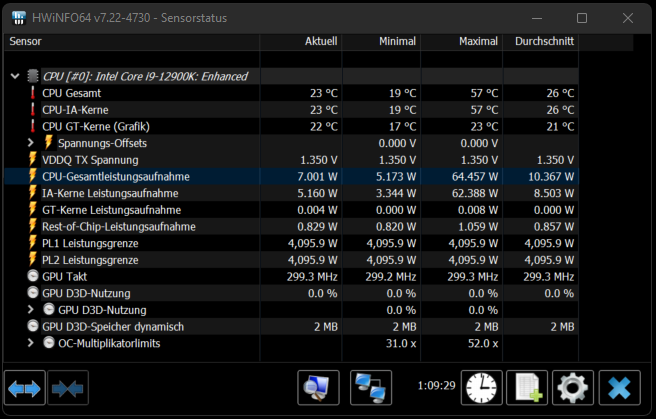The height and width of the screenshot is (419, 656).
Task: Click the logging document plus button
Action: click(x=527, y=388)
